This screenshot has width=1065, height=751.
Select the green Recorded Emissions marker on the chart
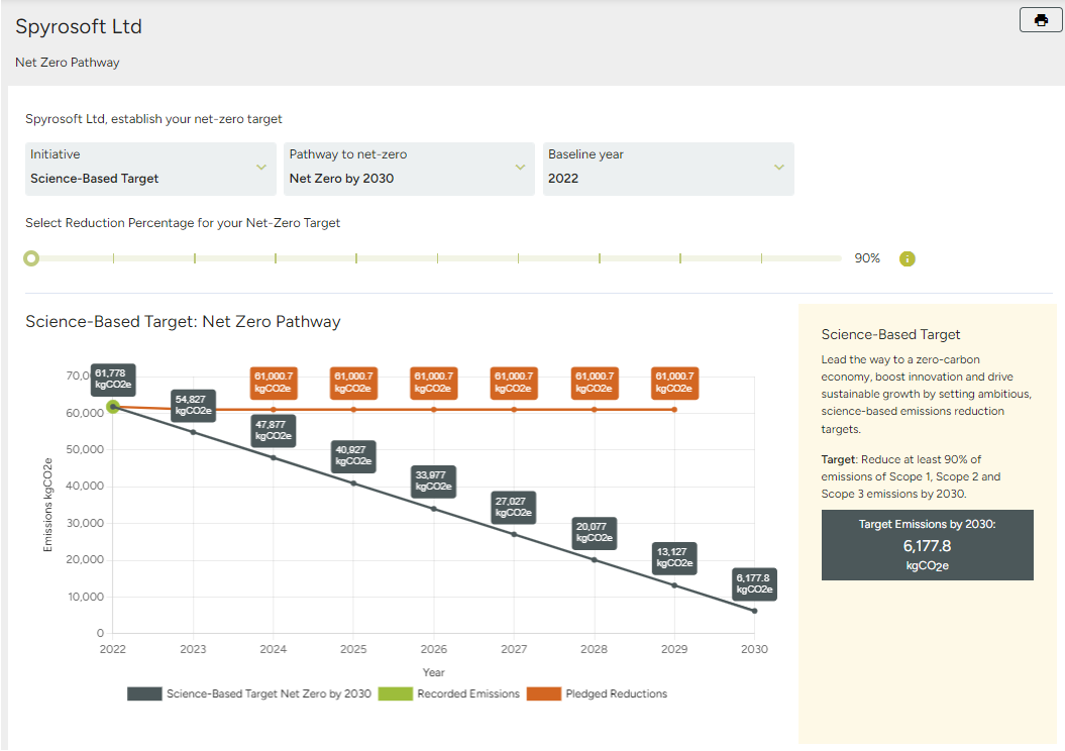point(113,407)
